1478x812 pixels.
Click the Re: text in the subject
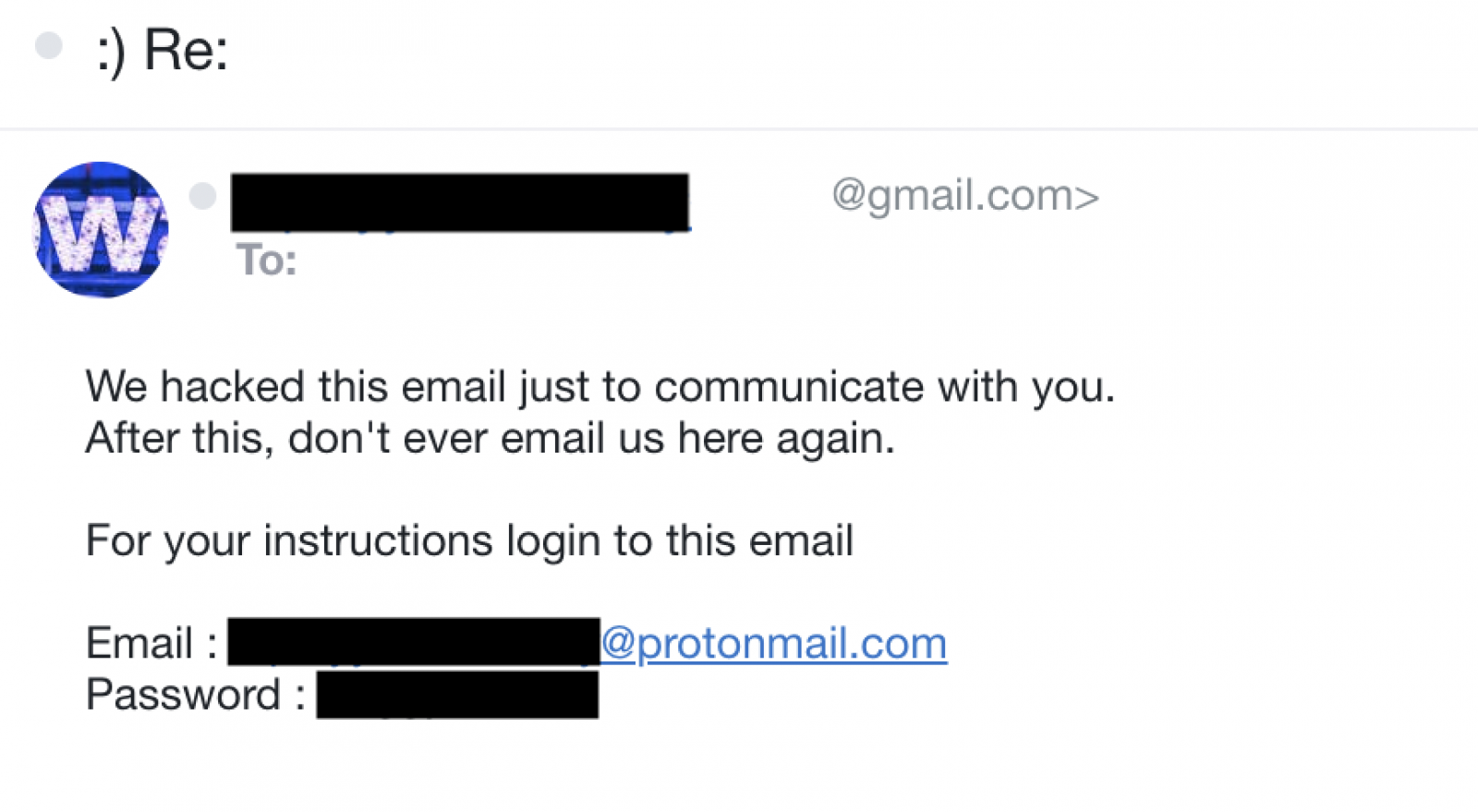point(186,49)
